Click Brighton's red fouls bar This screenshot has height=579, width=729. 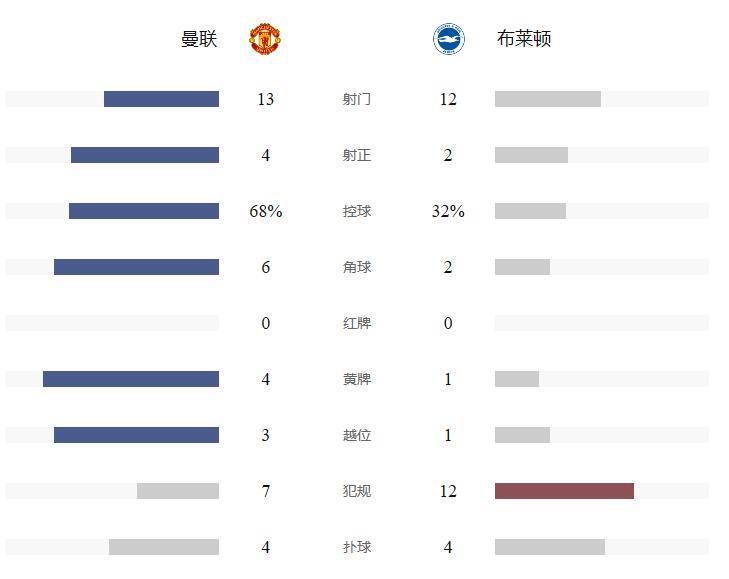click(x=564, y=491)
